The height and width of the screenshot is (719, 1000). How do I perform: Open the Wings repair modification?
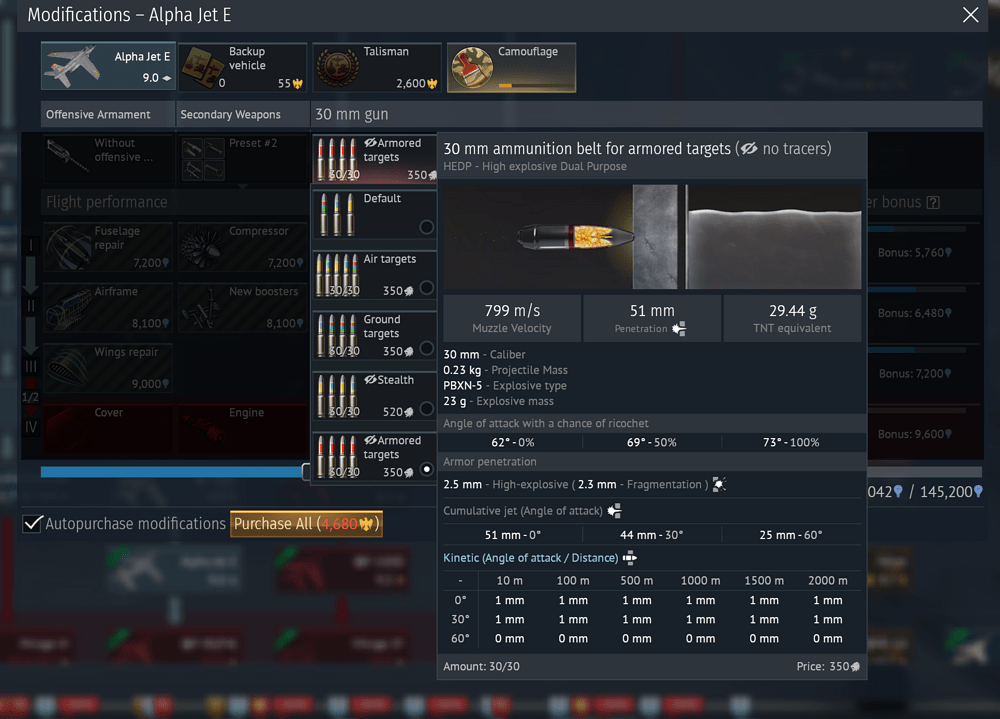point(108,367)
